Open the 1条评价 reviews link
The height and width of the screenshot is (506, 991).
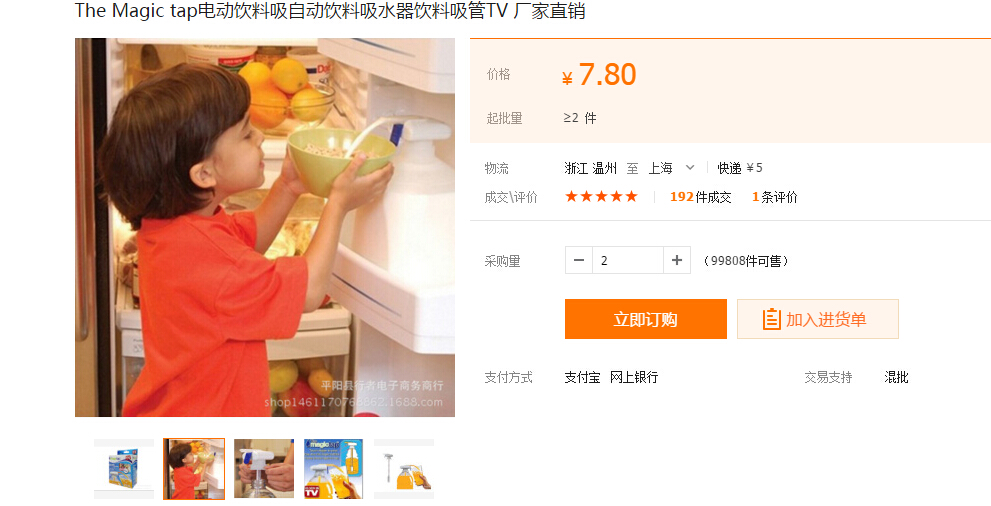[774, 197]
